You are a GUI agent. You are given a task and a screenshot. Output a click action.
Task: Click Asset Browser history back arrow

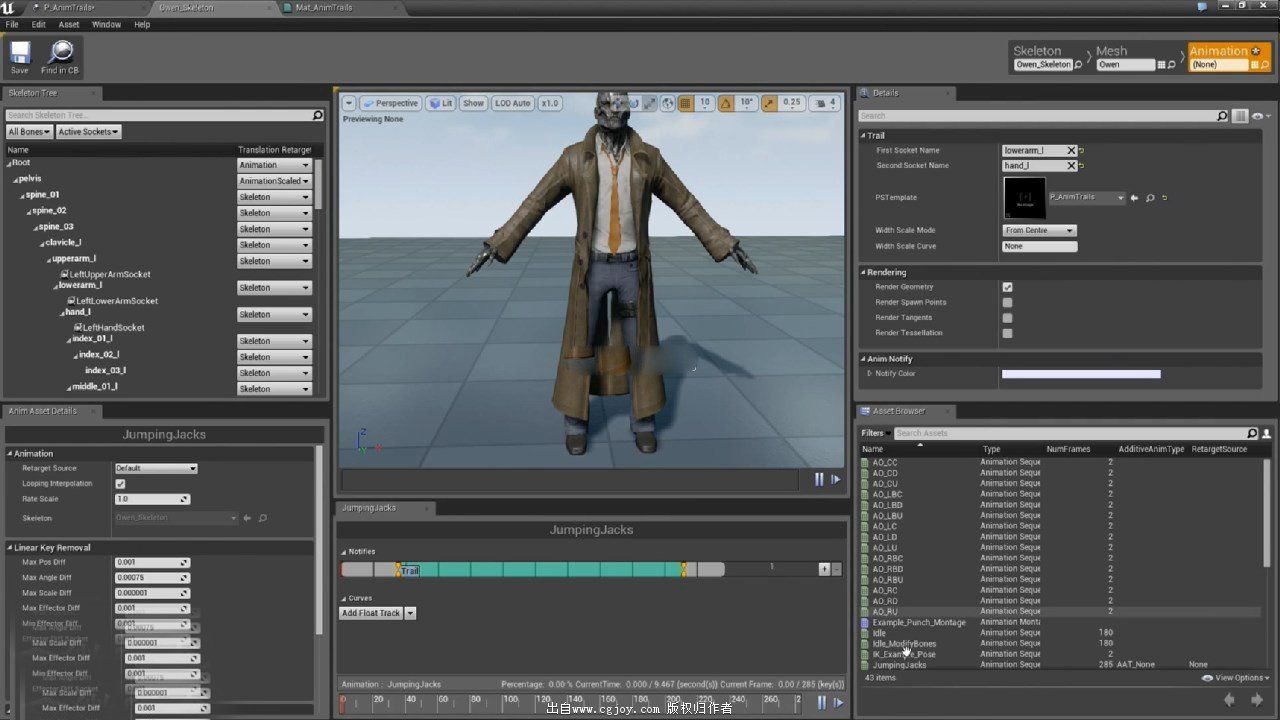1231,701
